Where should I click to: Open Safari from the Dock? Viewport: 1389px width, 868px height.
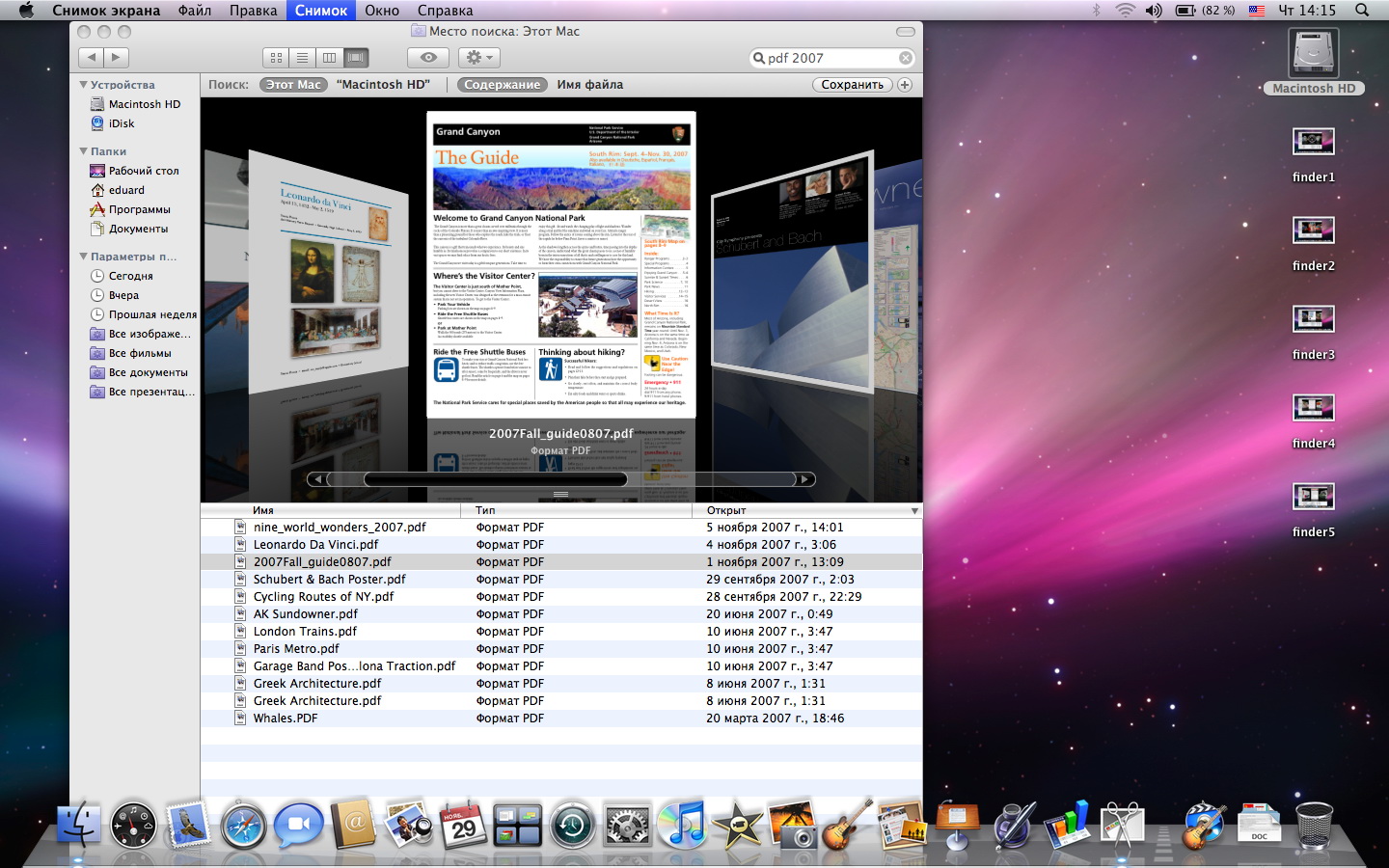[x=243, y=826]
